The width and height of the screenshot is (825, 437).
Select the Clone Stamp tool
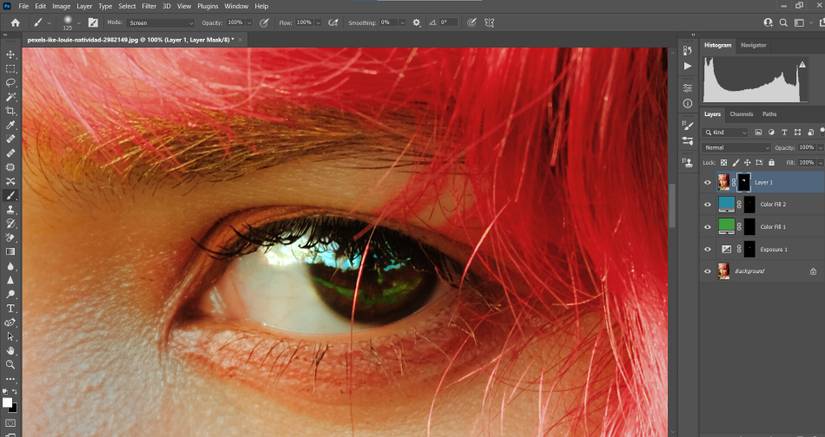click(x=11, y=210)
